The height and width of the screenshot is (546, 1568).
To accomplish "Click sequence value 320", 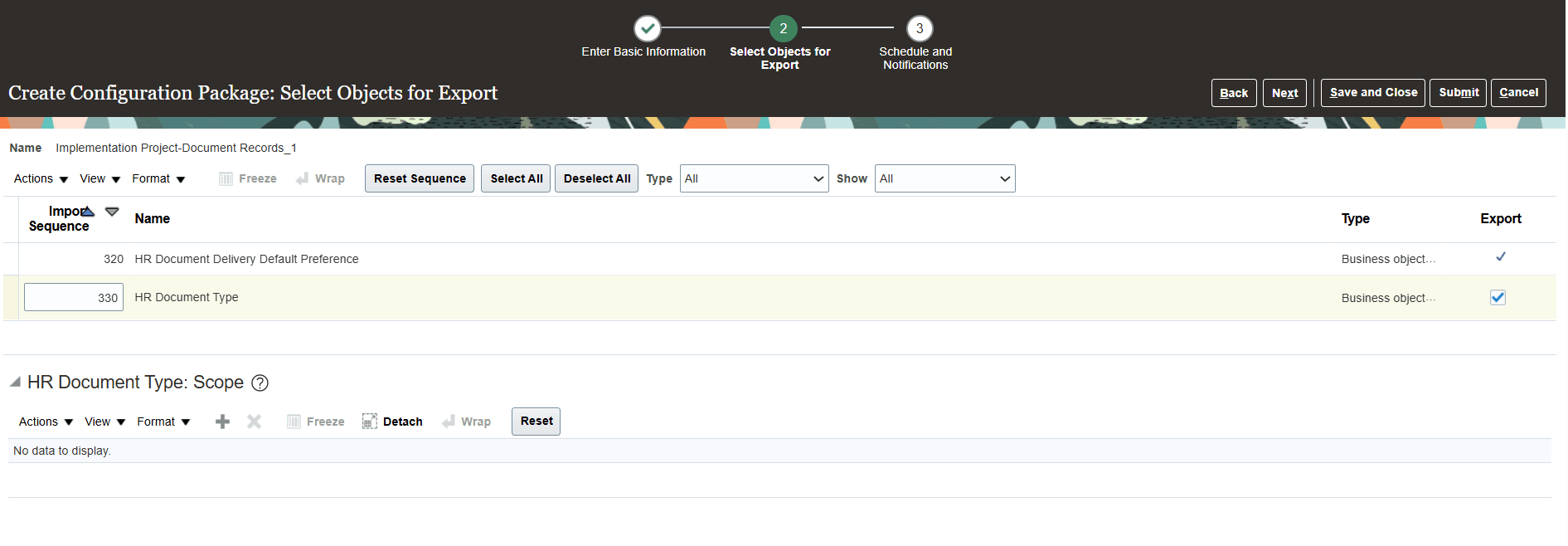I will click(114, 259).
